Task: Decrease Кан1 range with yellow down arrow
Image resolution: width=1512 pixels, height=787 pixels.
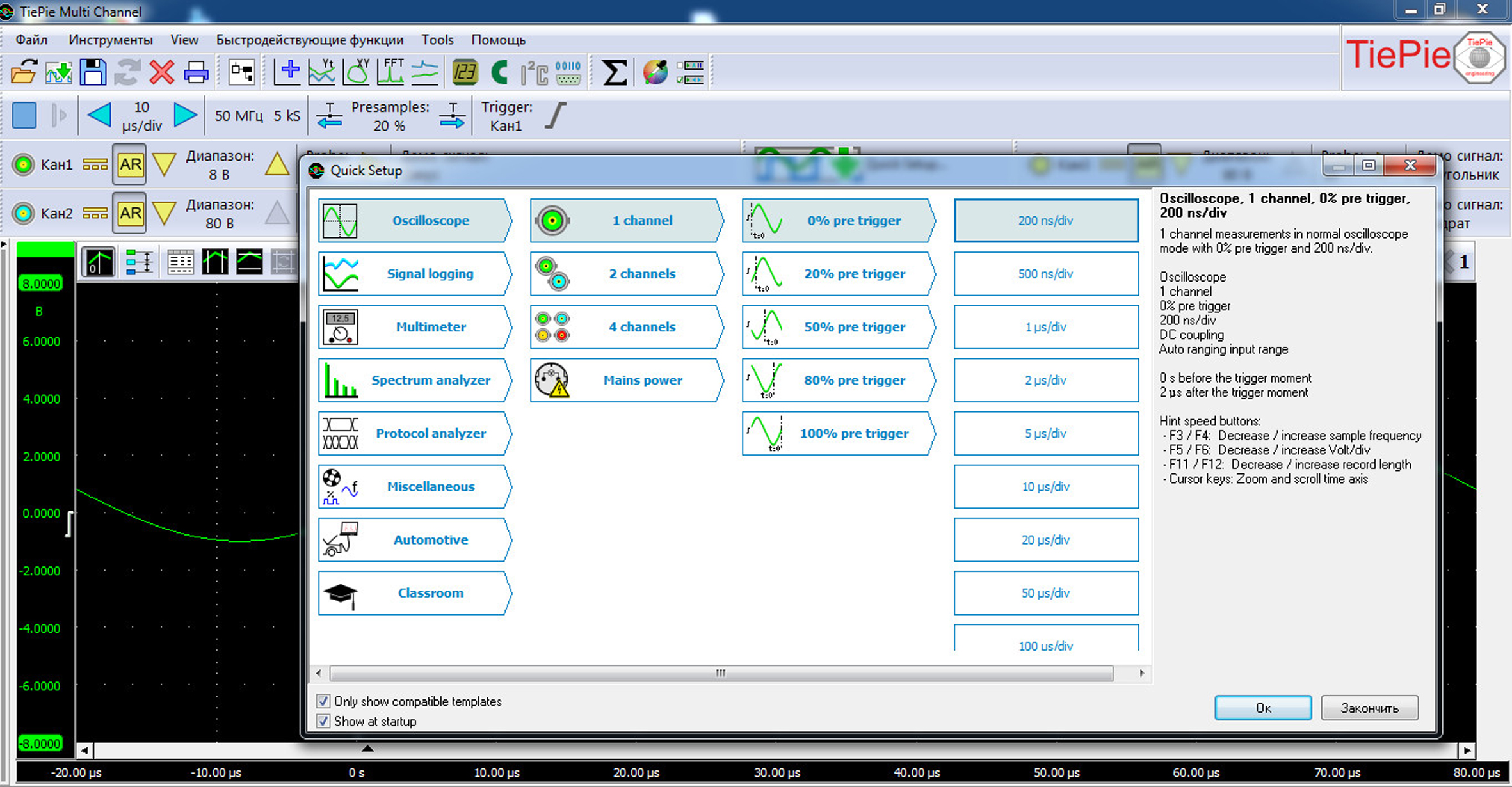Action: (x=165, y=164)
